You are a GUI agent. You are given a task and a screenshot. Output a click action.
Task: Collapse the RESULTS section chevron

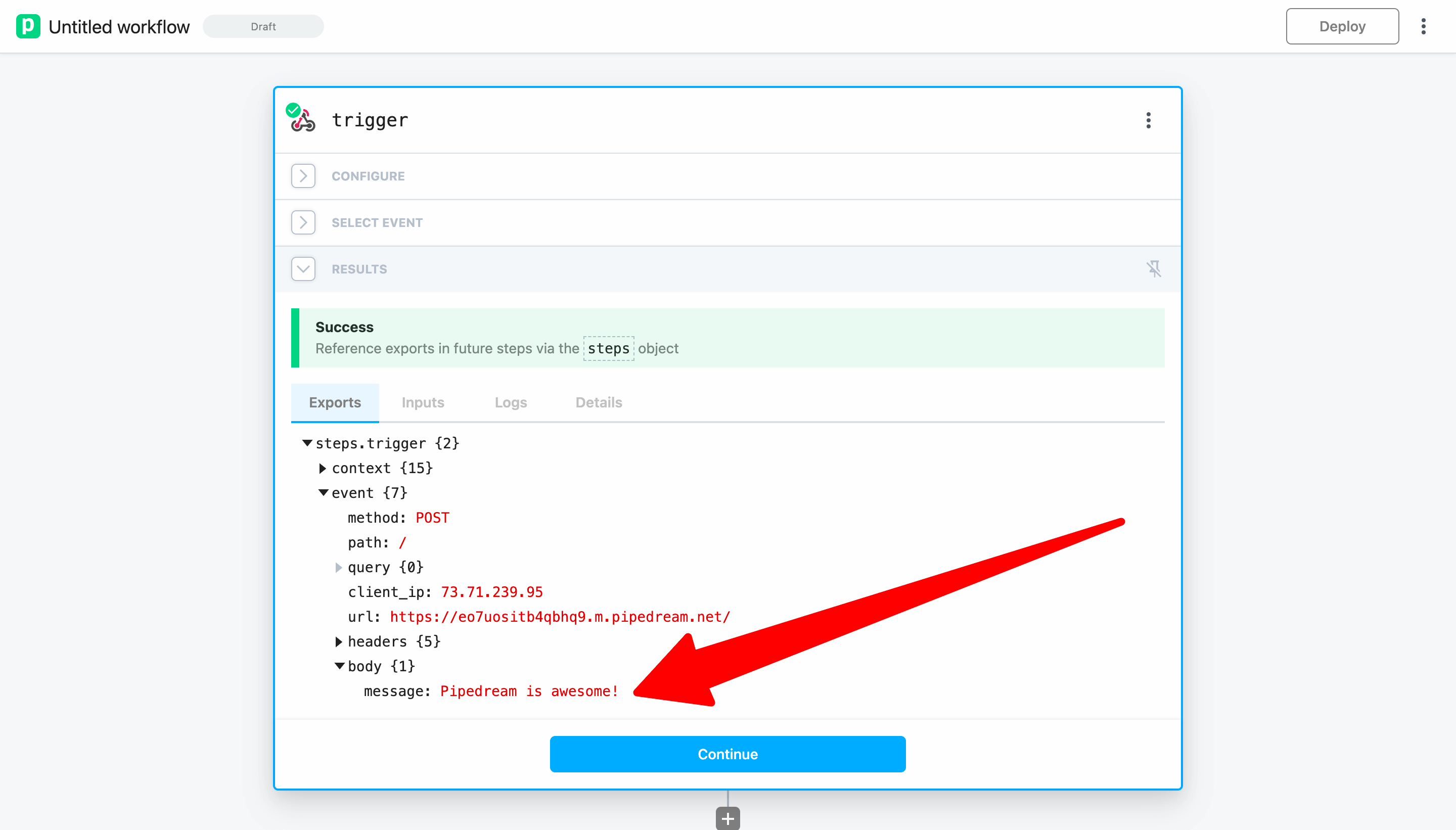coord(303,269)
